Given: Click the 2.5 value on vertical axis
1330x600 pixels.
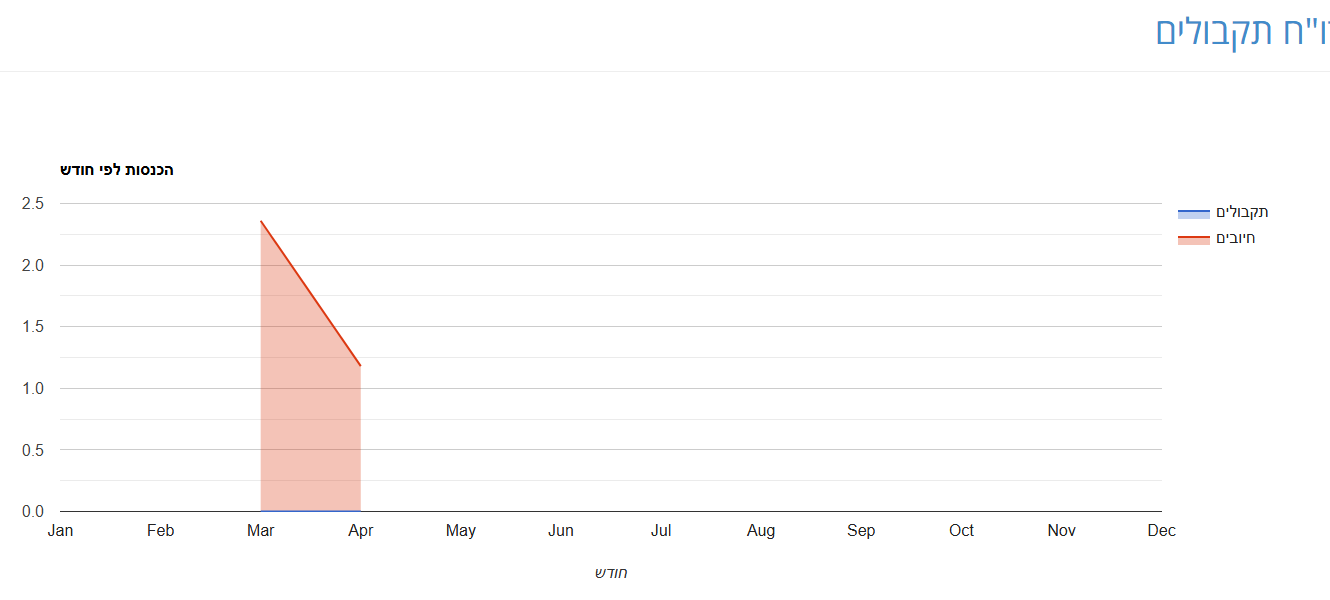Looking at the screenshot, I should tap(33, 203).
